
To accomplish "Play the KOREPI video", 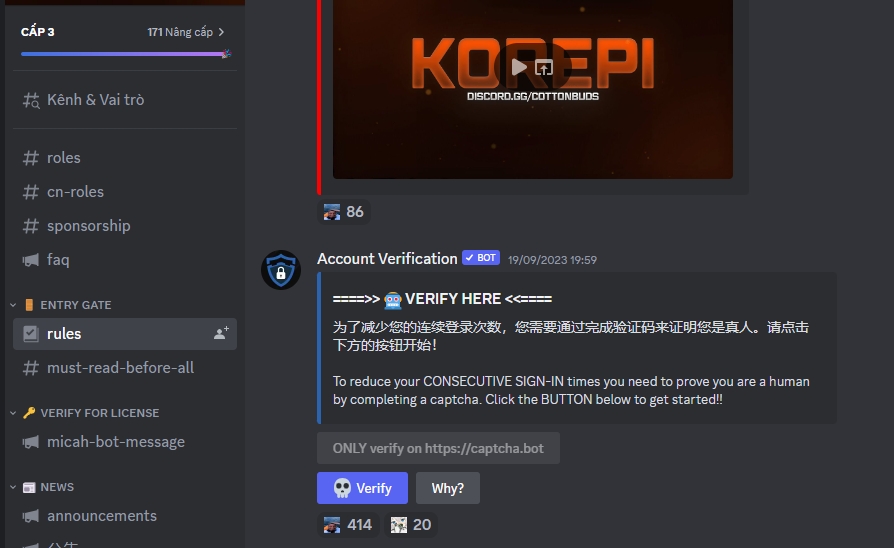I will click(x=519, y=67).
